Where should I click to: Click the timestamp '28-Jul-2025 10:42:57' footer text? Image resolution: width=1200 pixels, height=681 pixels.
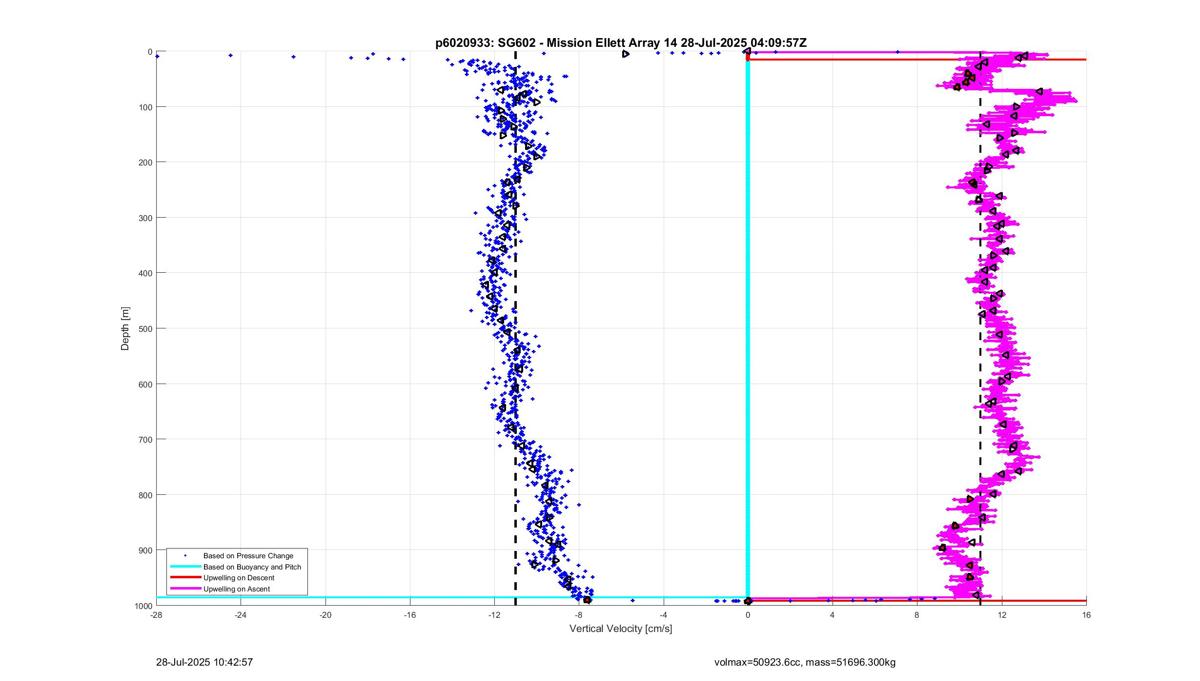coord(204,662)
